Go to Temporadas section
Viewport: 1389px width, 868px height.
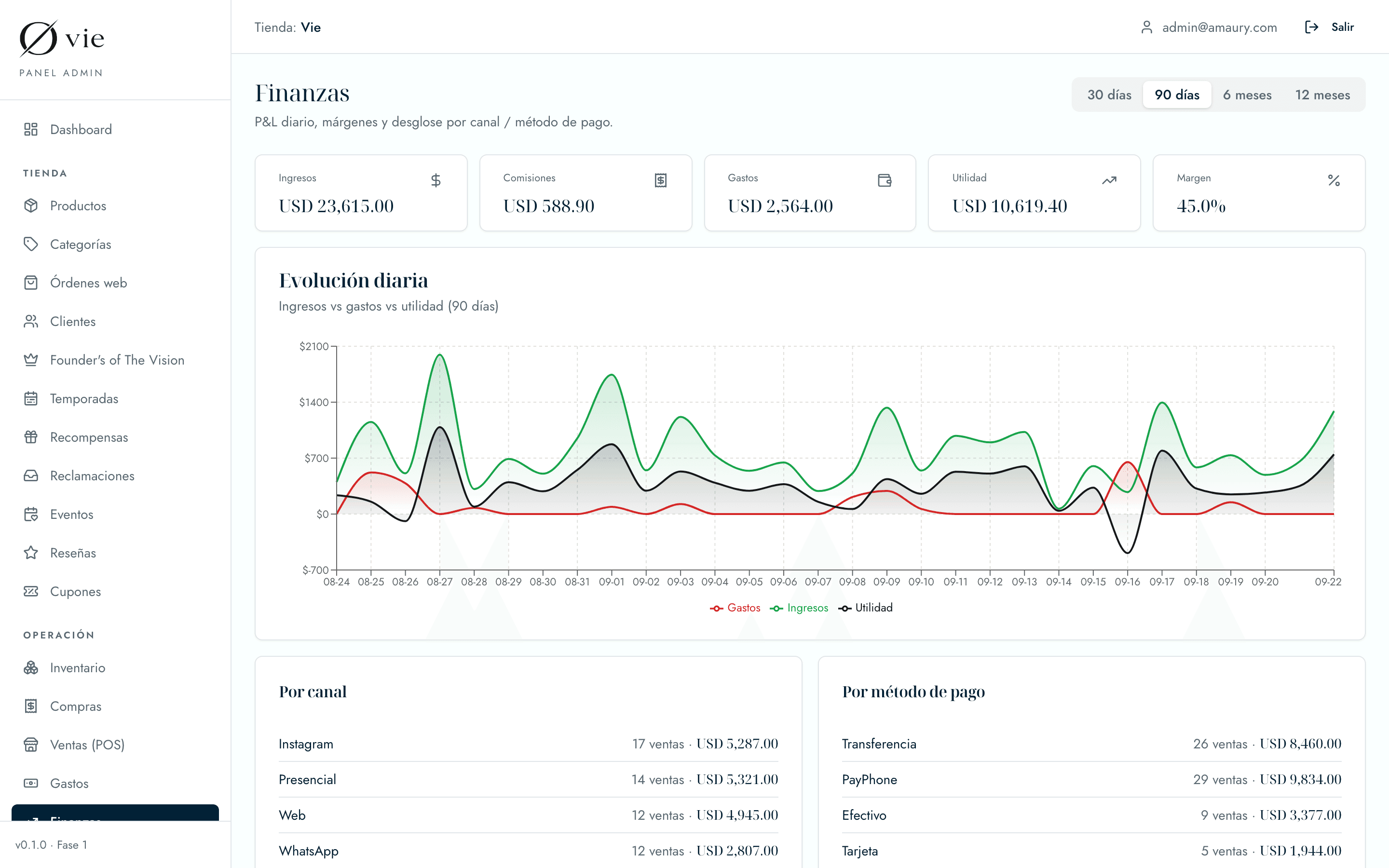tap(115, 398)
